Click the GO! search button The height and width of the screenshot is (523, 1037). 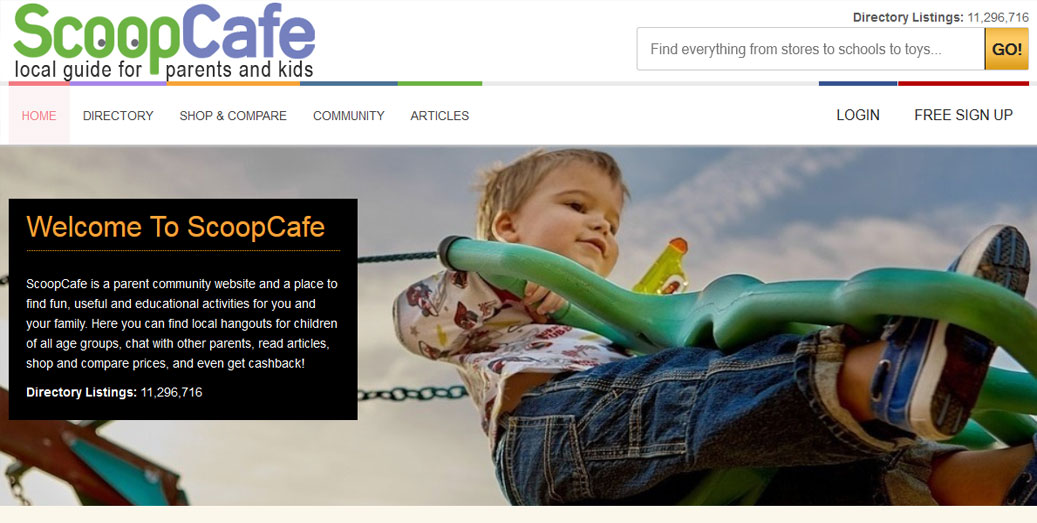[1007, 49]
